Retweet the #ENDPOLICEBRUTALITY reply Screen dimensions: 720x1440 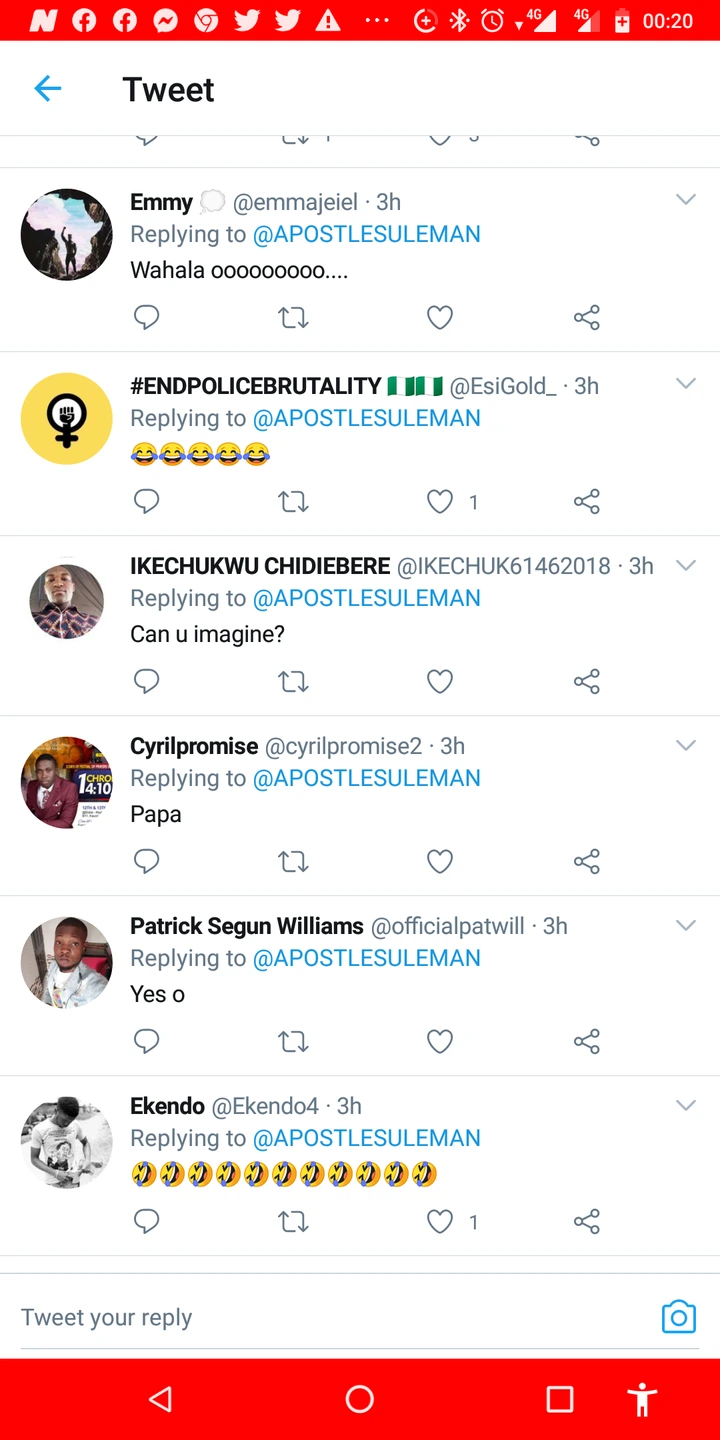[x=293, y=502]
